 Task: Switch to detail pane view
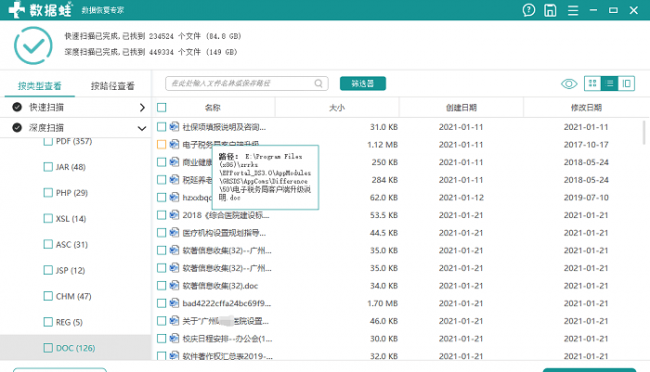626,83
